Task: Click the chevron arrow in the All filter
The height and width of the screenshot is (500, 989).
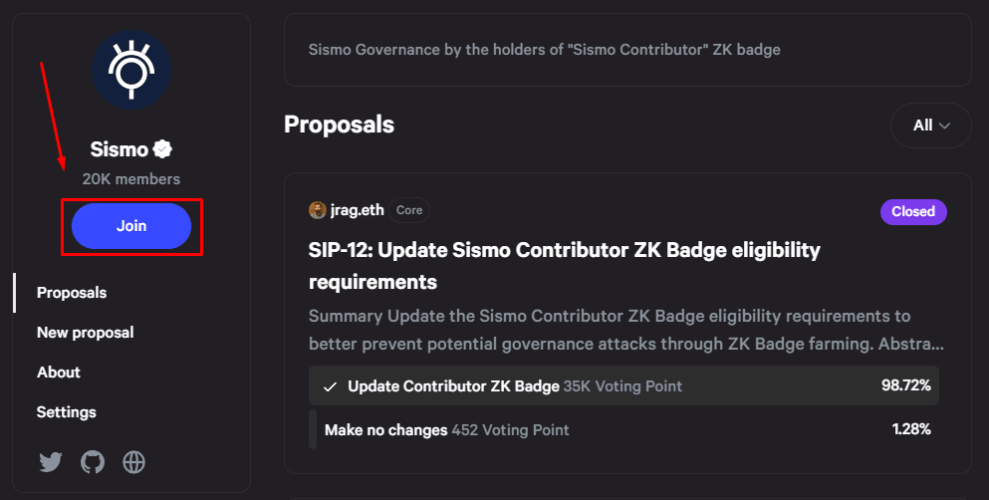Action: 944,125
